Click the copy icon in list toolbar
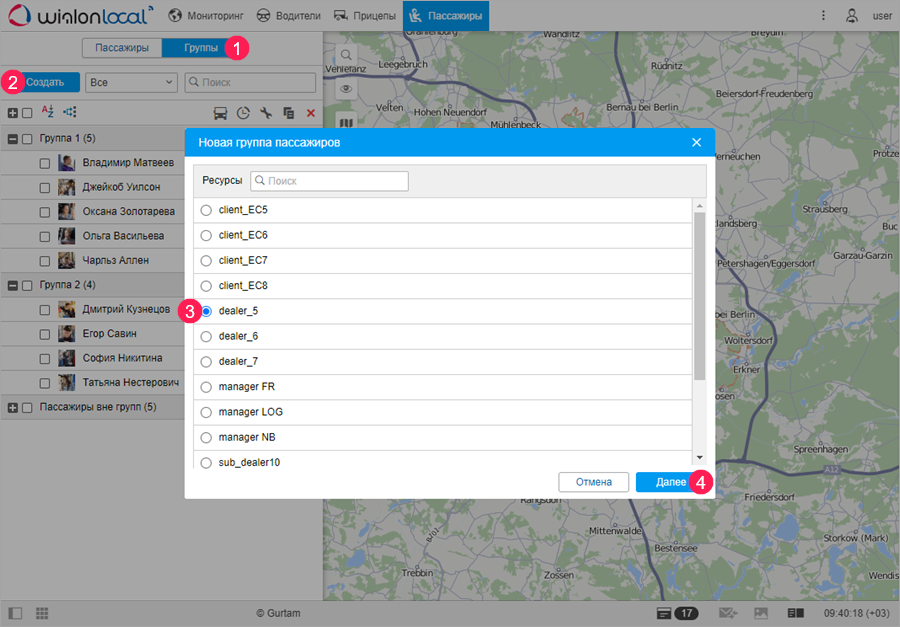 [x=289, y=113]
